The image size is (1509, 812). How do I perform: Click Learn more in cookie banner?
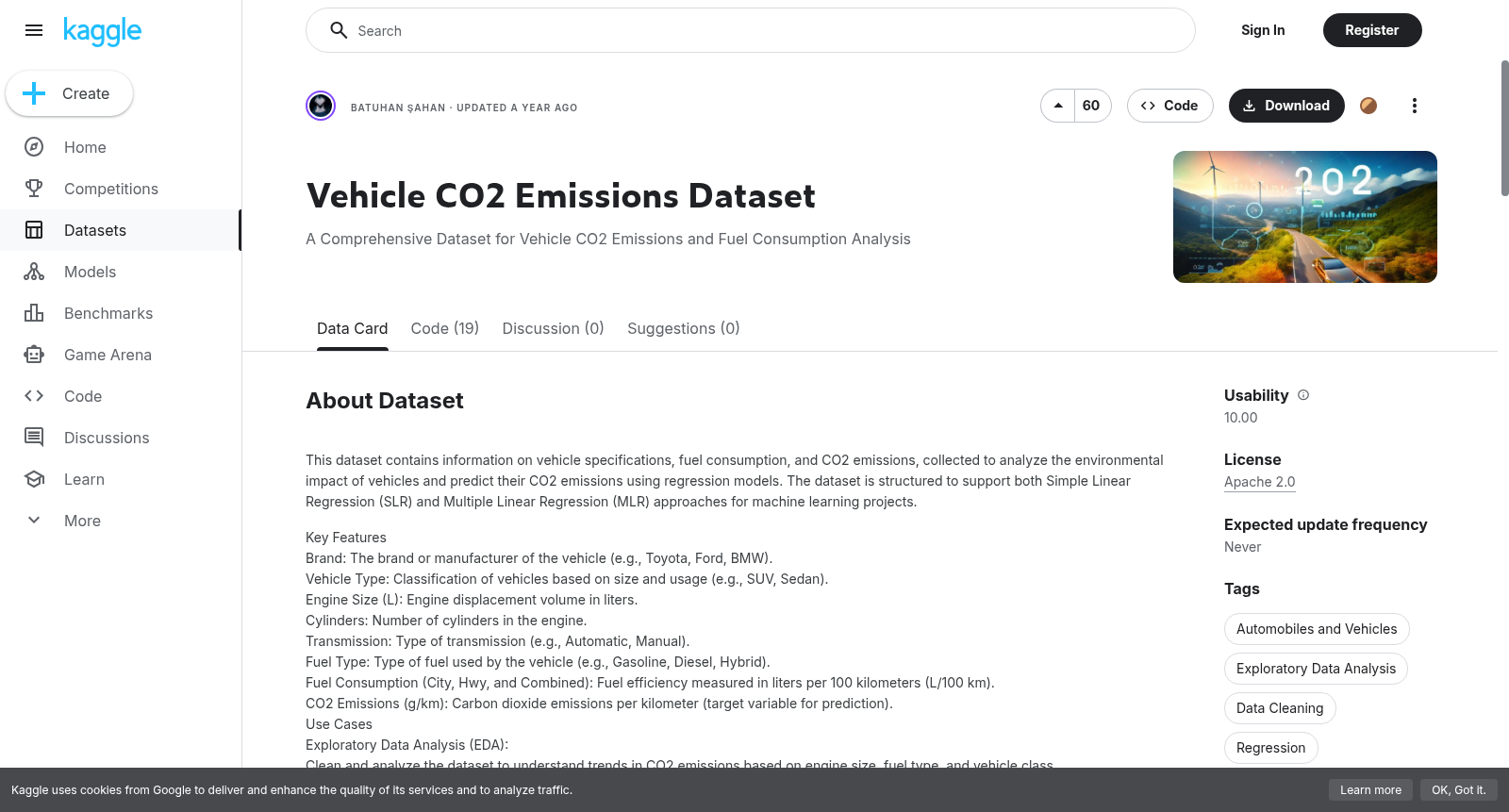pos(1370,790)
